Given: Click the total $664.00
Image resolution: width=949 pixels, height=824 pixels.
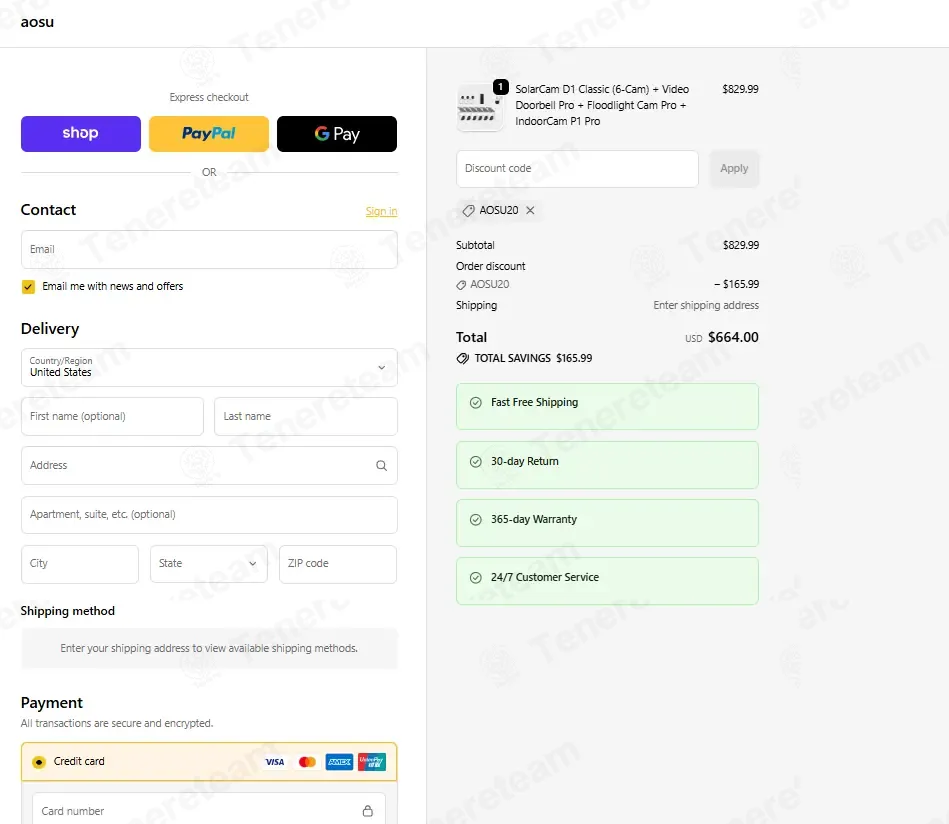Looking at the screenshot, I should point(734,337).
